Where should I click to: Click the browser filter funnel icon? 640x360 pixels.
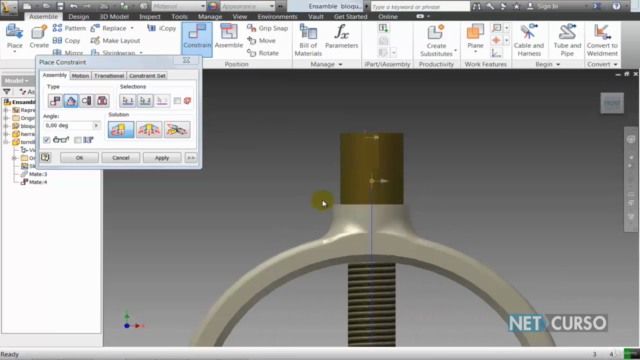[x=7, y=92]
